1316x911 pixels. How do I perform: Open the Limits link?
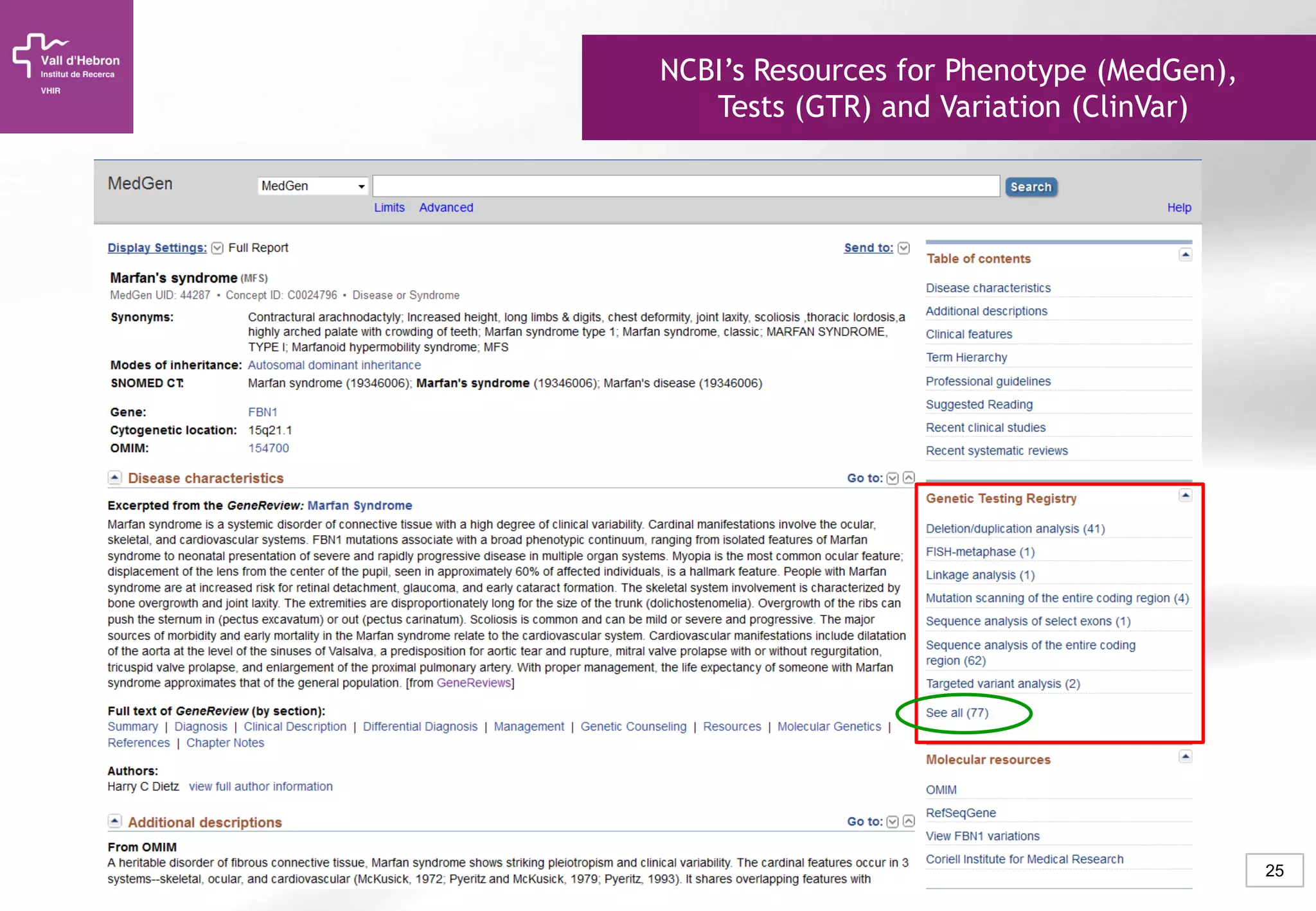click(389, 208)
